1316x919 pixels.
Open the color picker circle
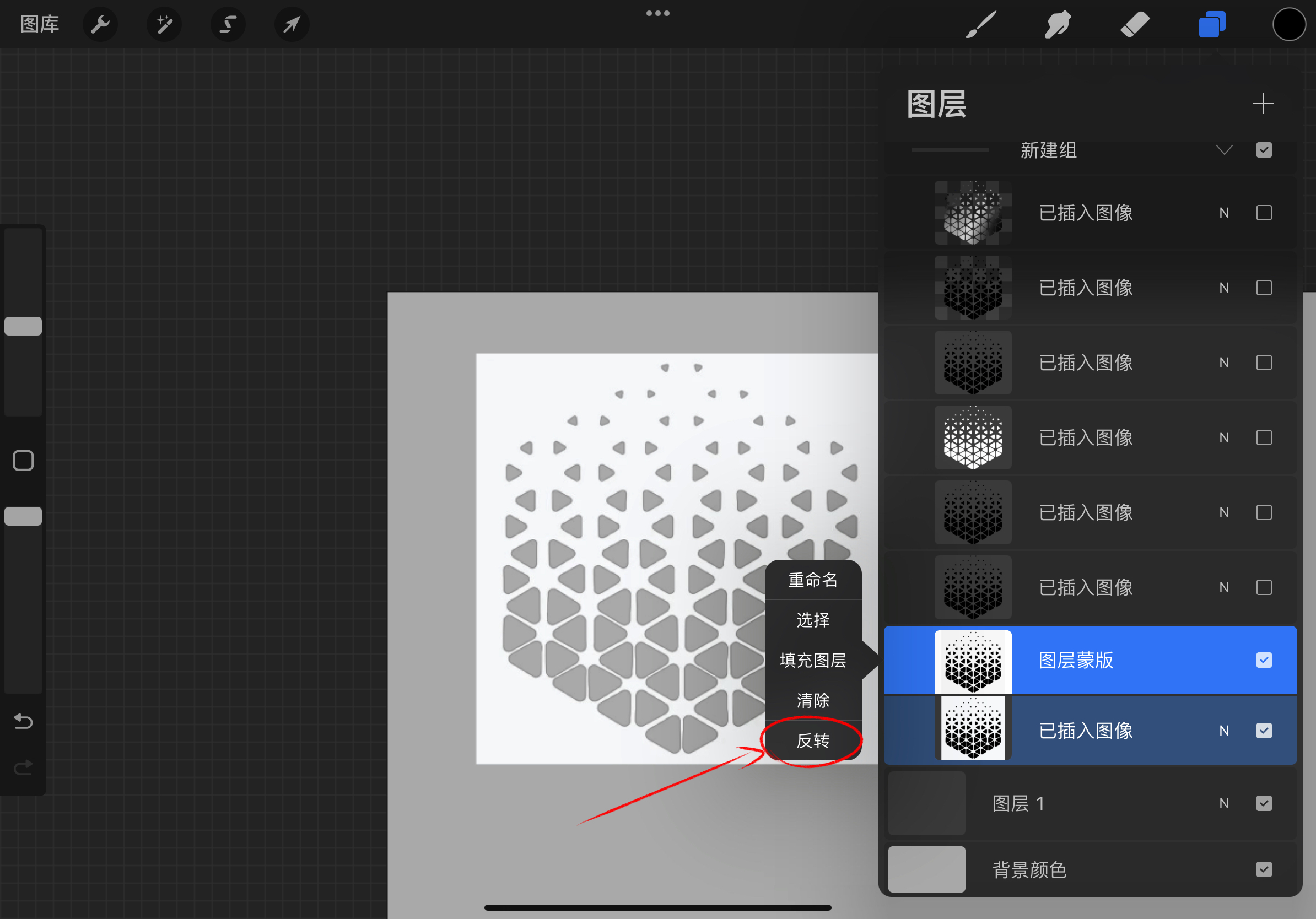1288,24
